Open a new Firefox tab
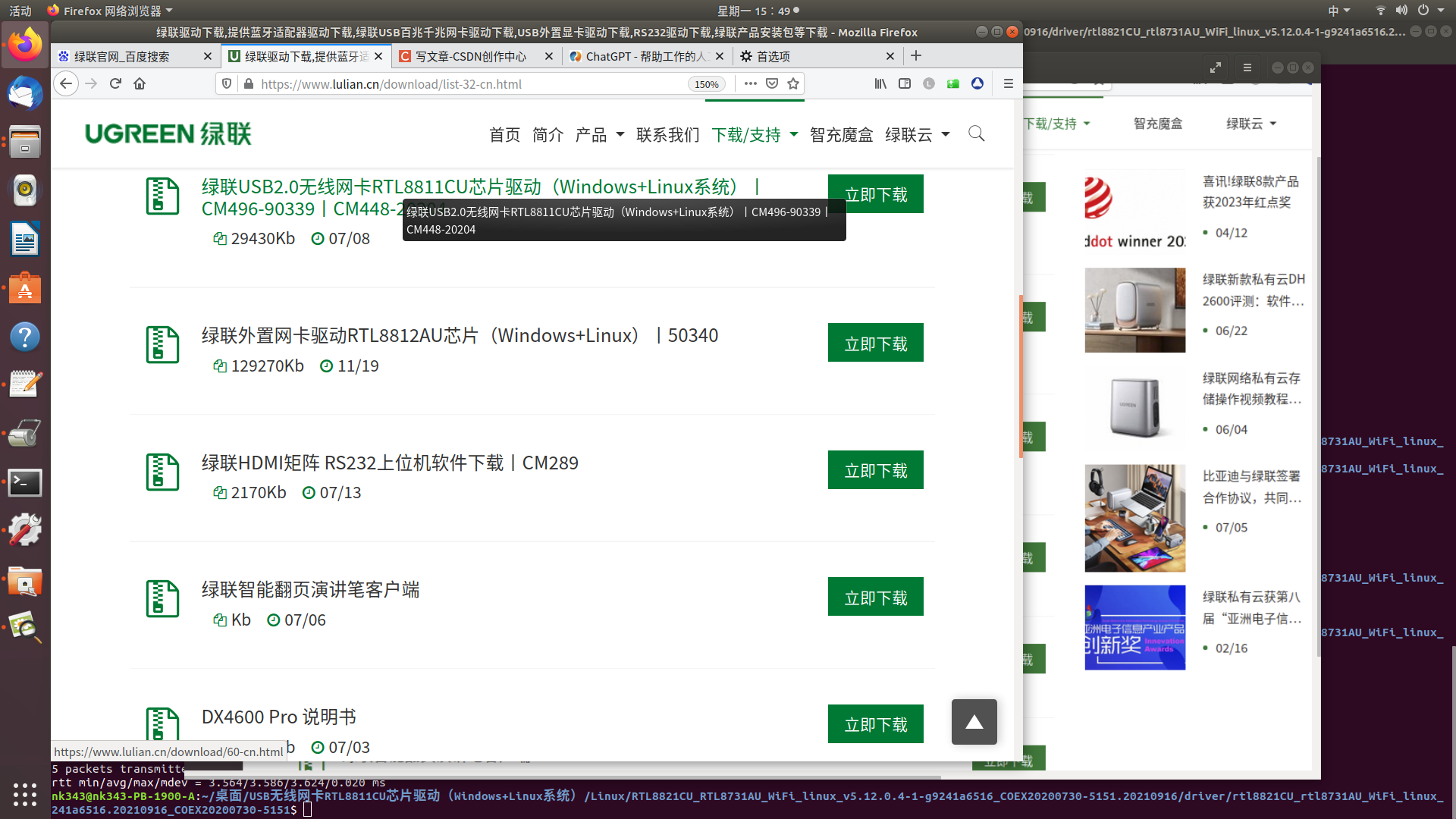The width and height of the screenshot is (1456, 819). 916,56
